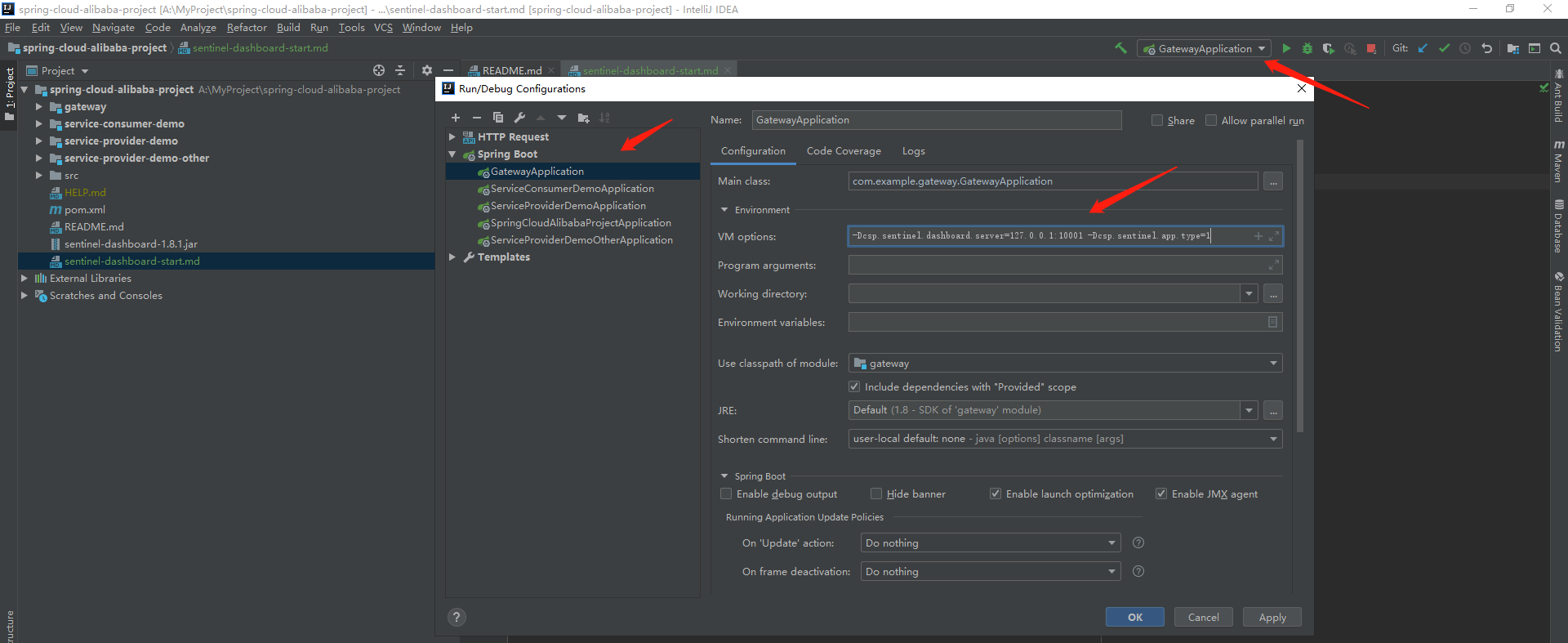
Task: Enable debug output checkbox
Action: (x=726, y=493)
